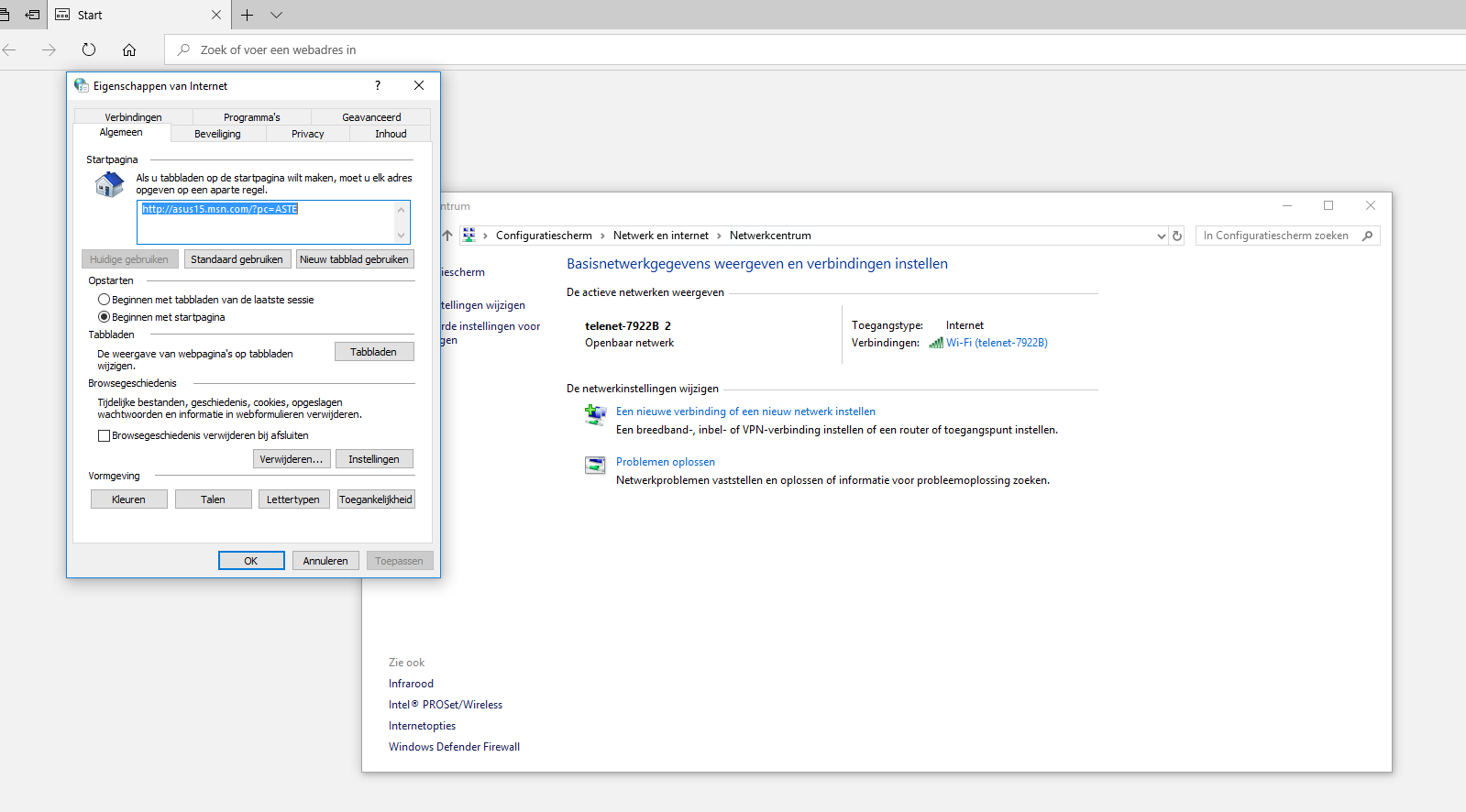Click the Control Panel address bar refresh icon
Viewport: 1466px width, 812px height.
click(x=1177, y=236)
